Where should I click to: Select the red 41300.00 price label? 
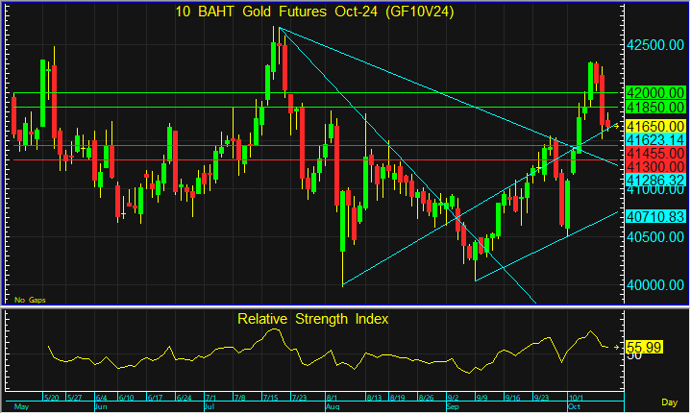point(656,167)
